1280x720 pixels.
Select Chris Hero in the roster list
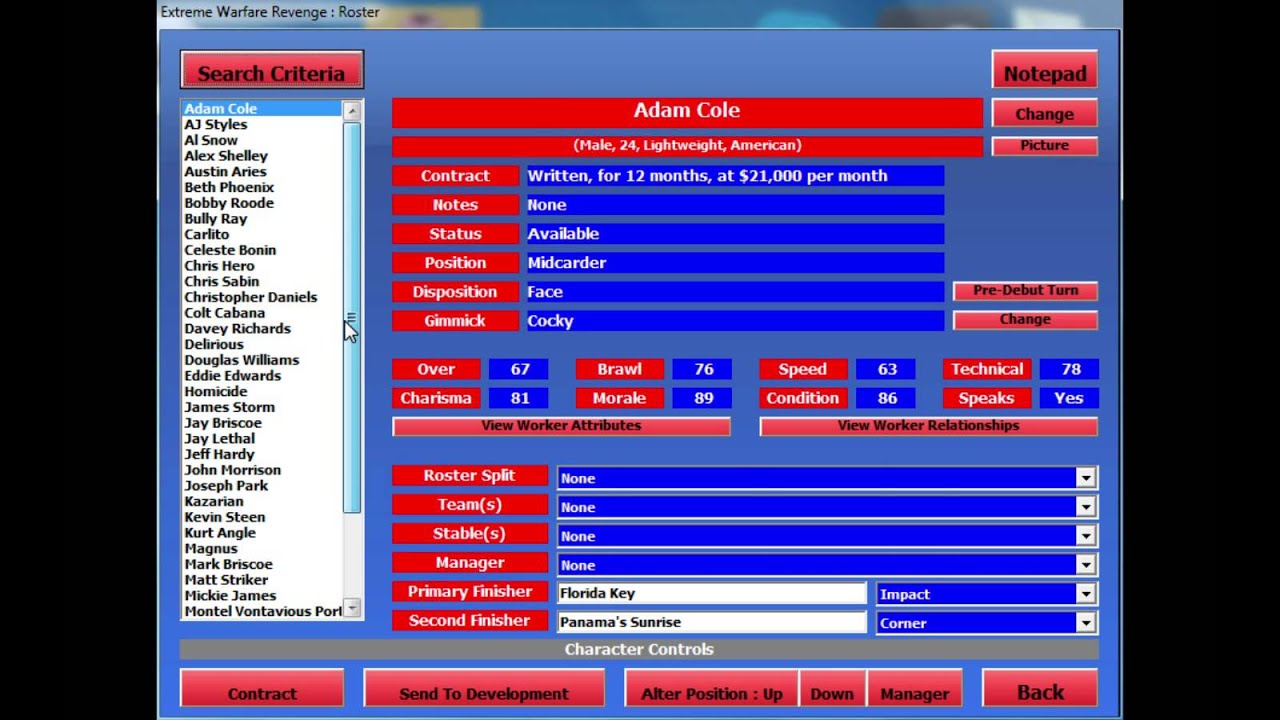click(x=219, y=266)
